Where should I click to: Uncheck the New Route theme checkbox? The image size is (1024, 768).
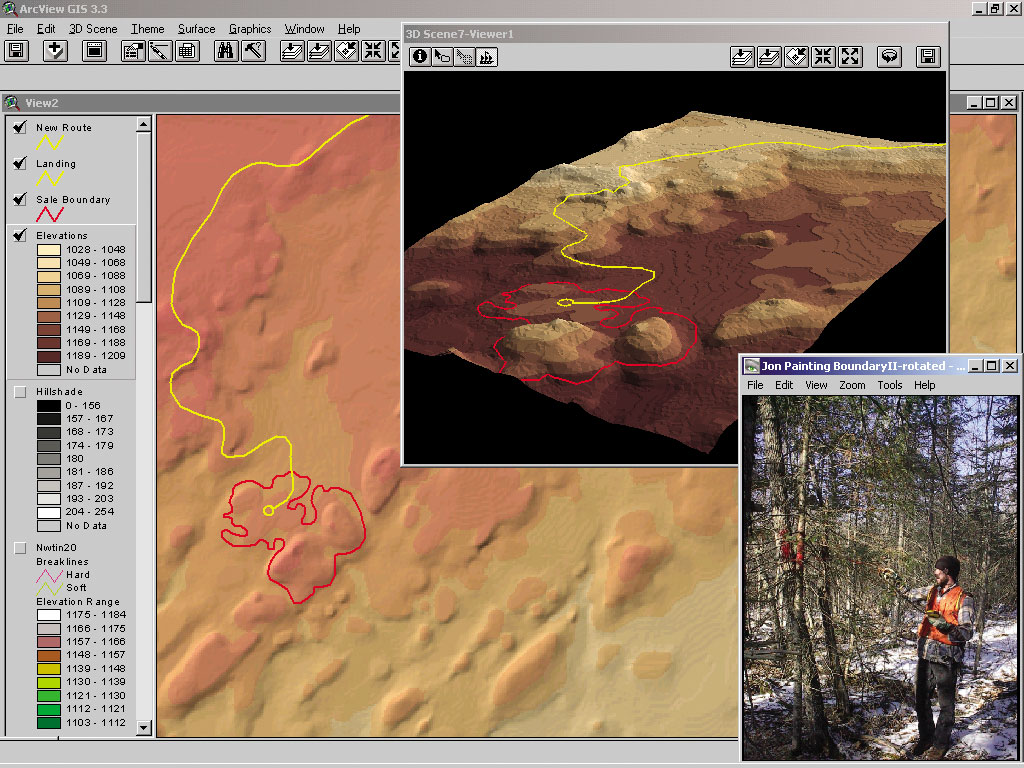point(20,127)
